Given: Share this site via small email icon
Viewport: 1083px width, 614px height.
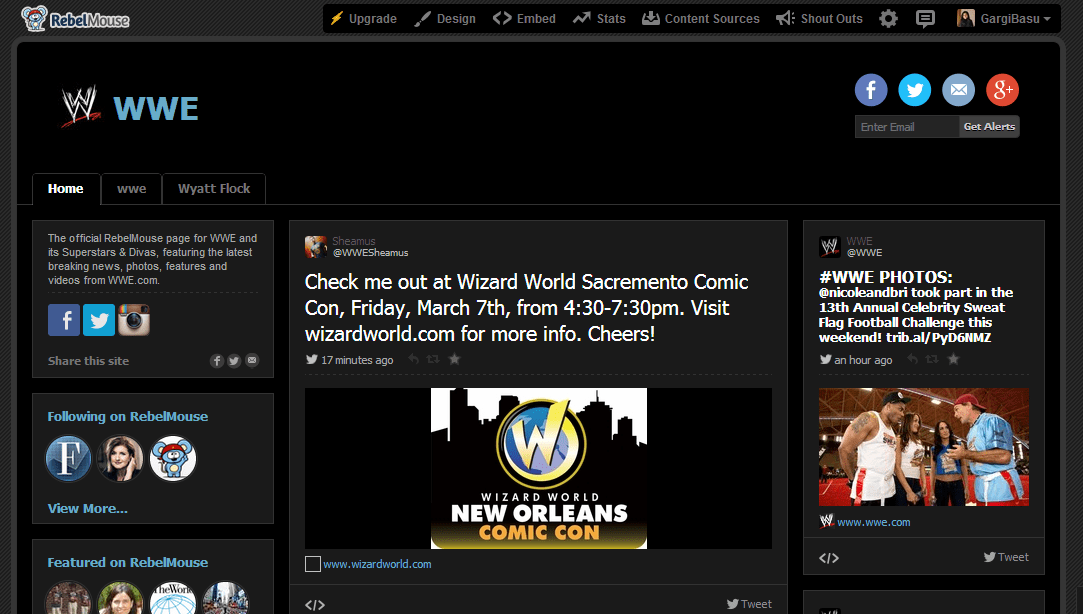Looking at the screenshot, I should (x=252, y=361).
